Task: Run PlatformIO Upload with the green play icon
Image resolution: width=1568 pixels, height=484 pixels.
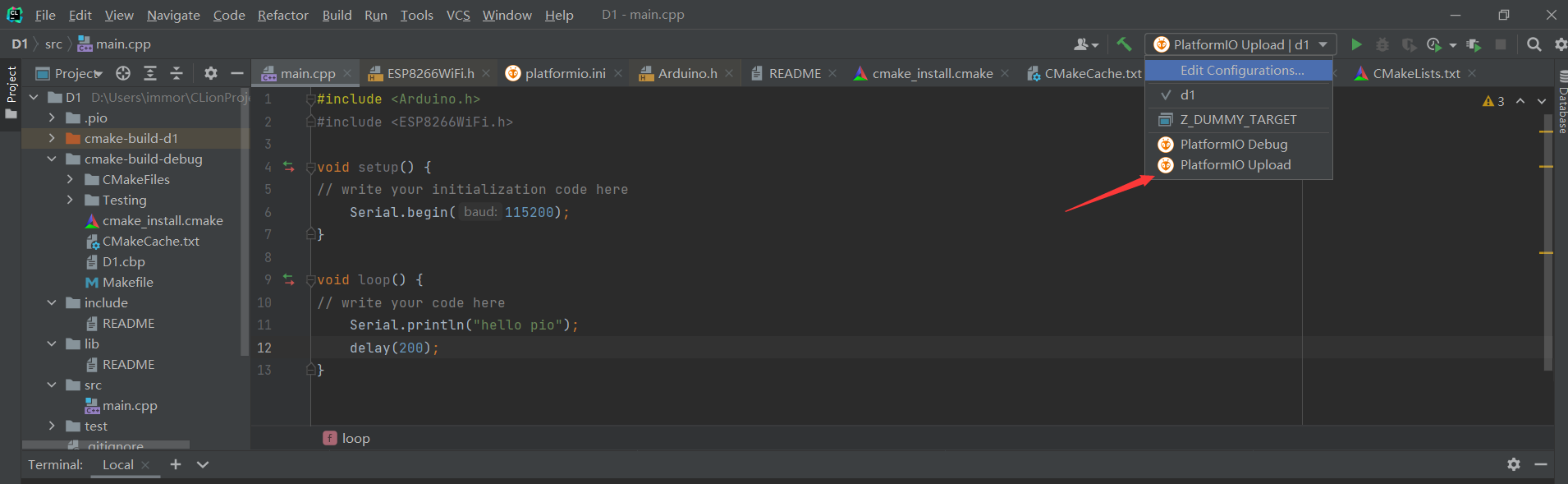Action: 1356,44
